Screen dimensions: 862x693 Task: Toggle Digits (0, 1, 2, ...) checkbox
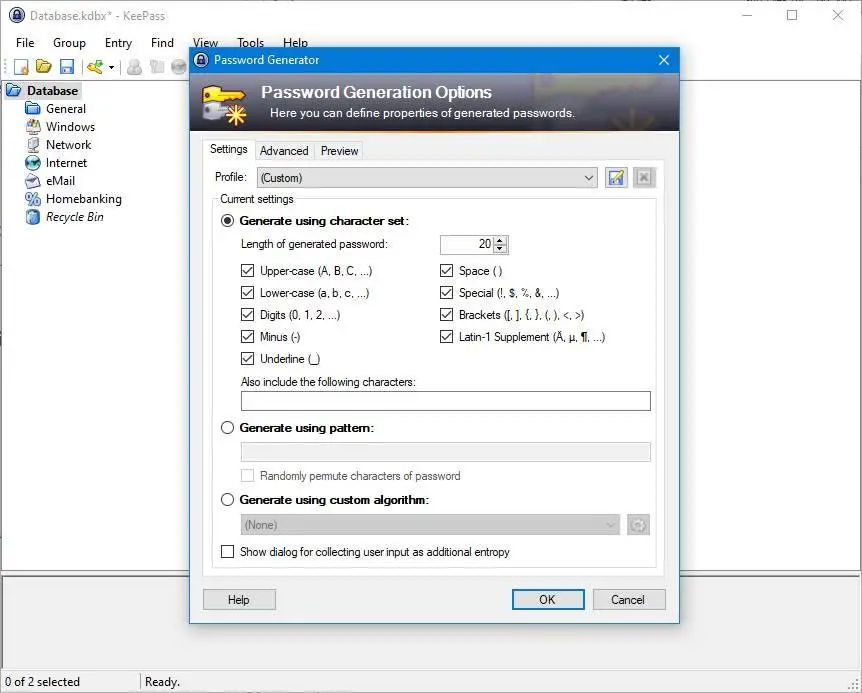tap(247, 315)
